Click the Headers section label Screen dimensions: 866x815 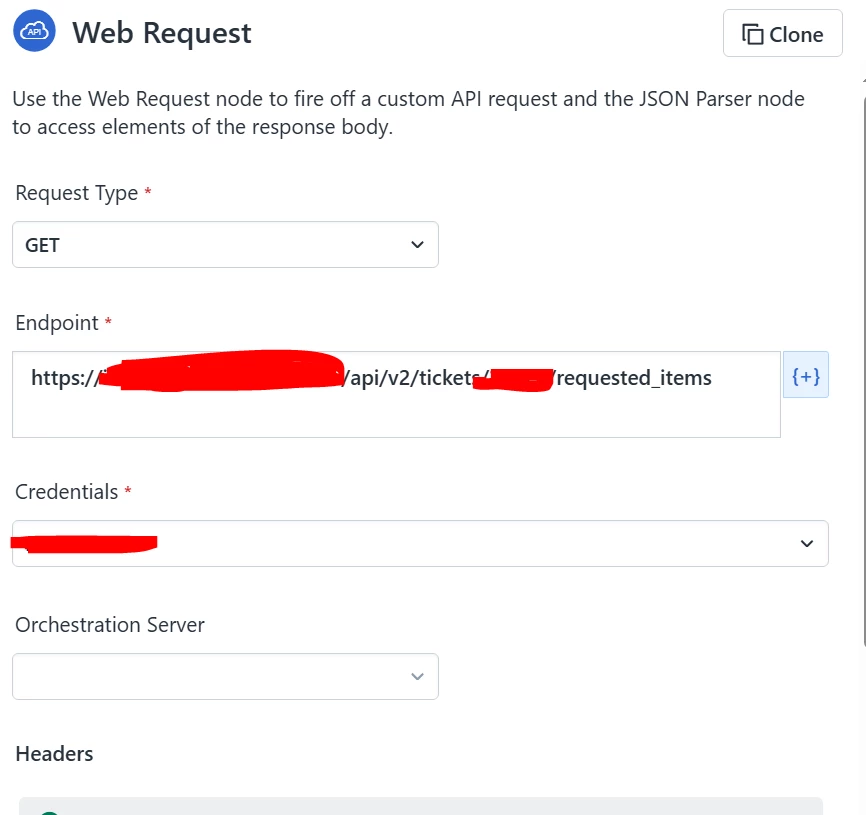(54, 754)
